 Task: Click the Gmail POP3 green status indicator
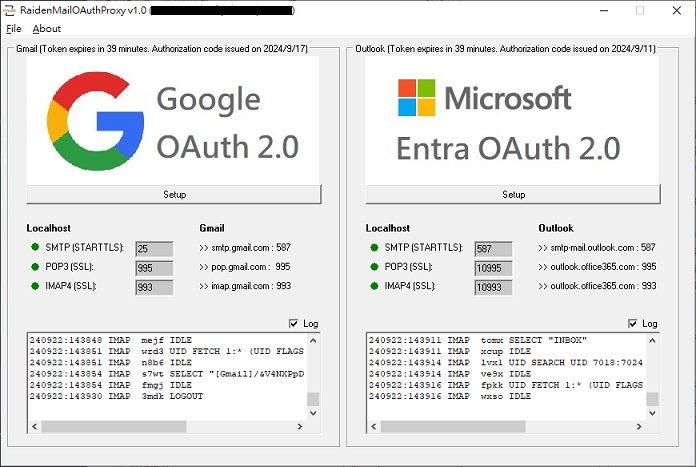[x=35, y=267]
